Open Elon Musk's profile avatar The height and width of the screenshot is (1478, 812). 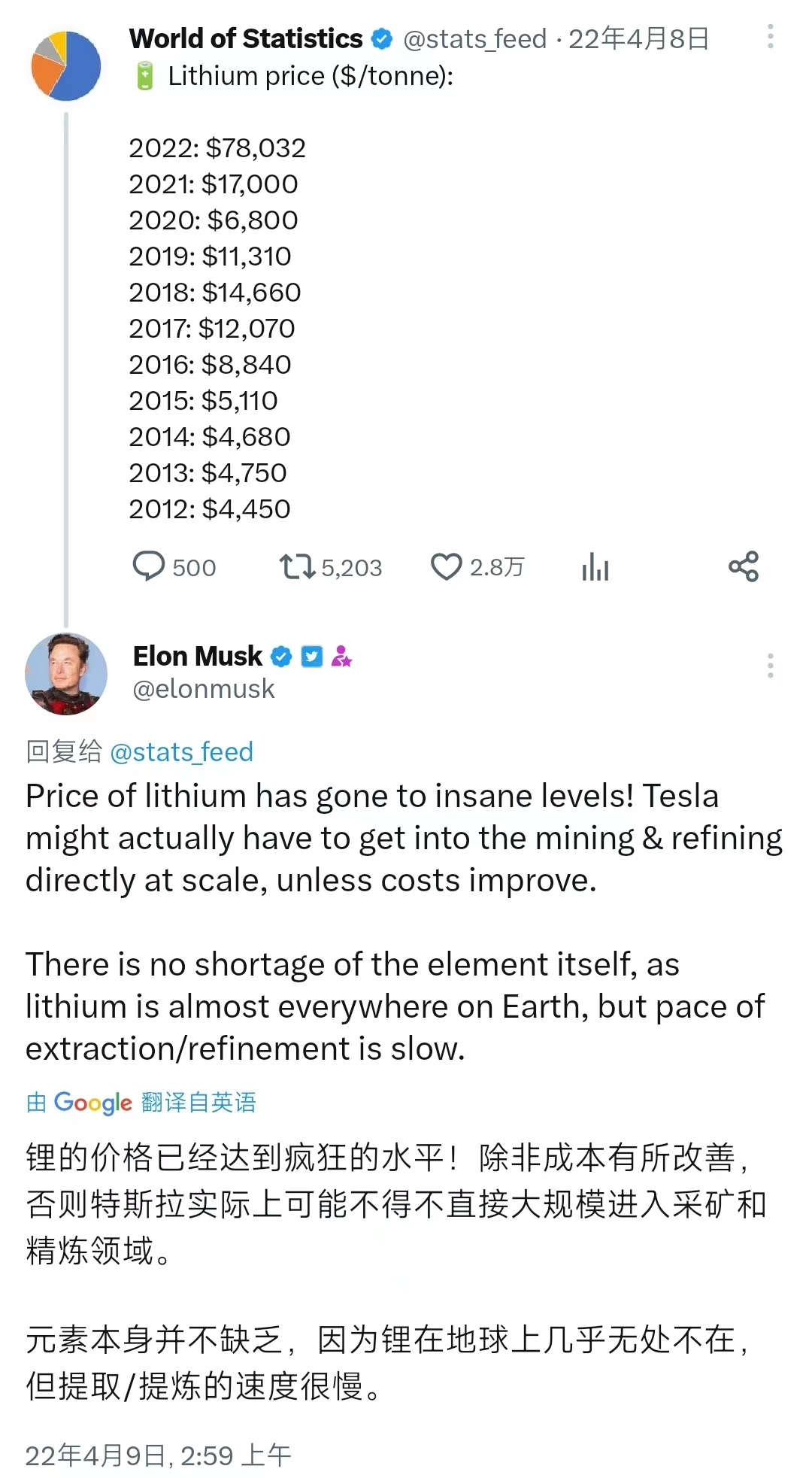(x=66, y=673)
